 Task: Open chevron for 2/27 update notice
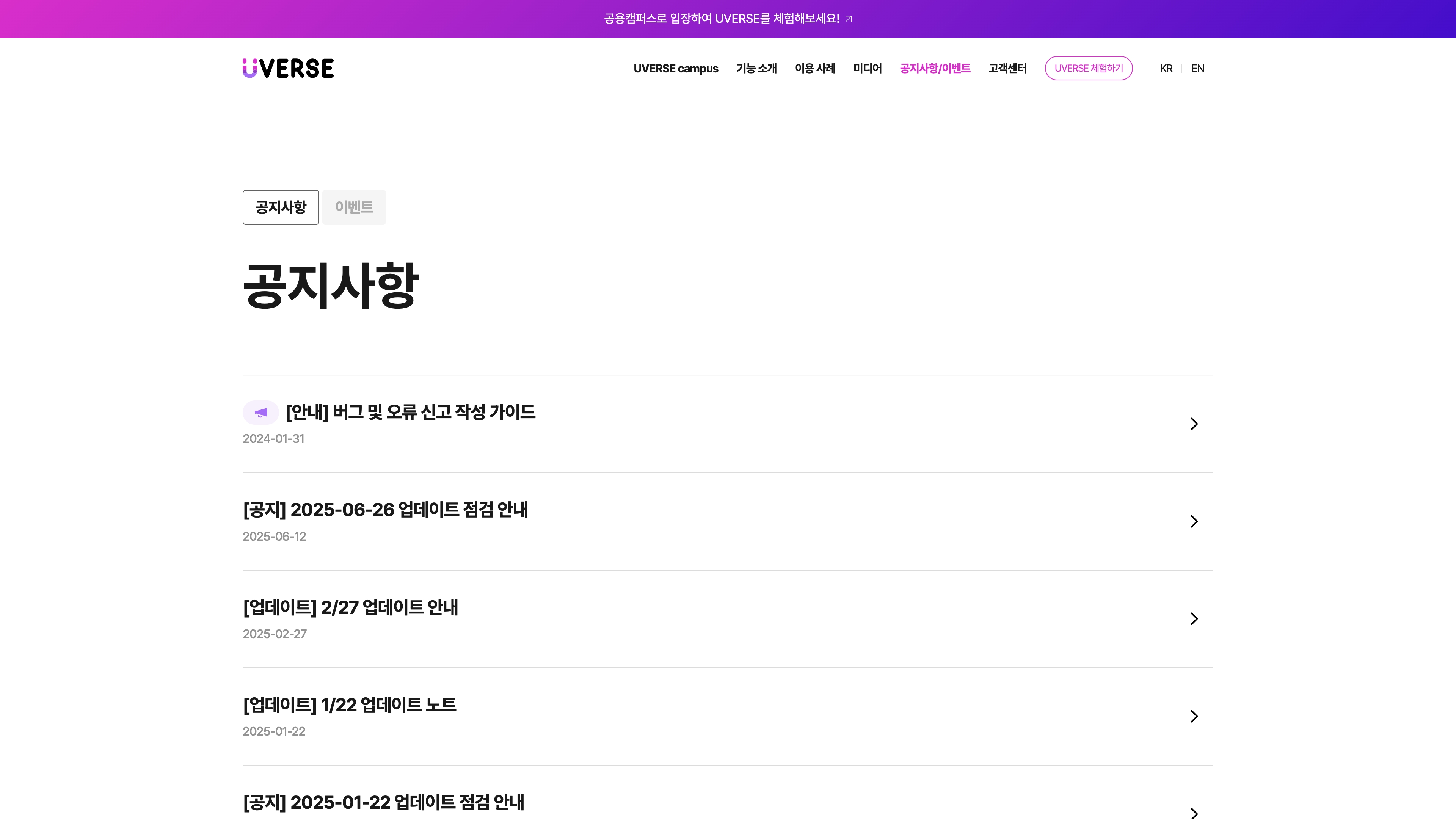click(x=1194, y=619)
